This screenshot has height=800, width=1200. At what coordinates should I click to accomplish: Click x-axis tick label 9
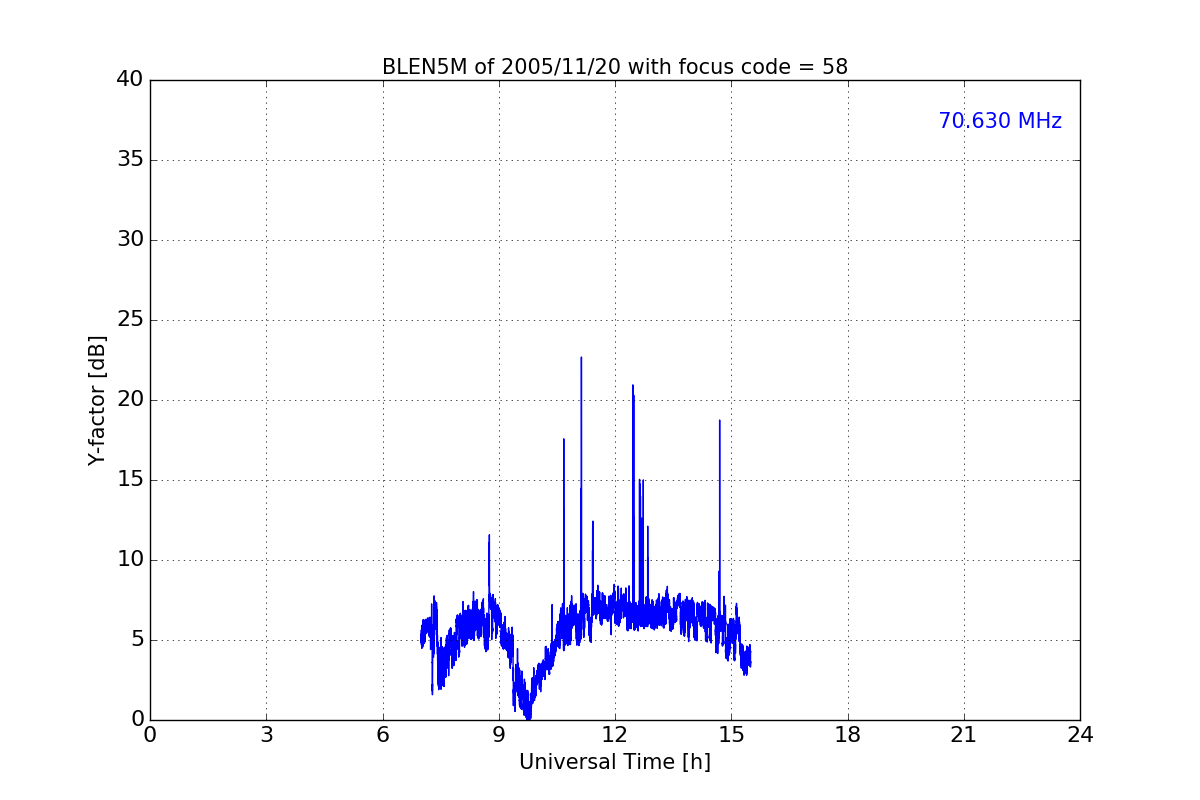499,735
